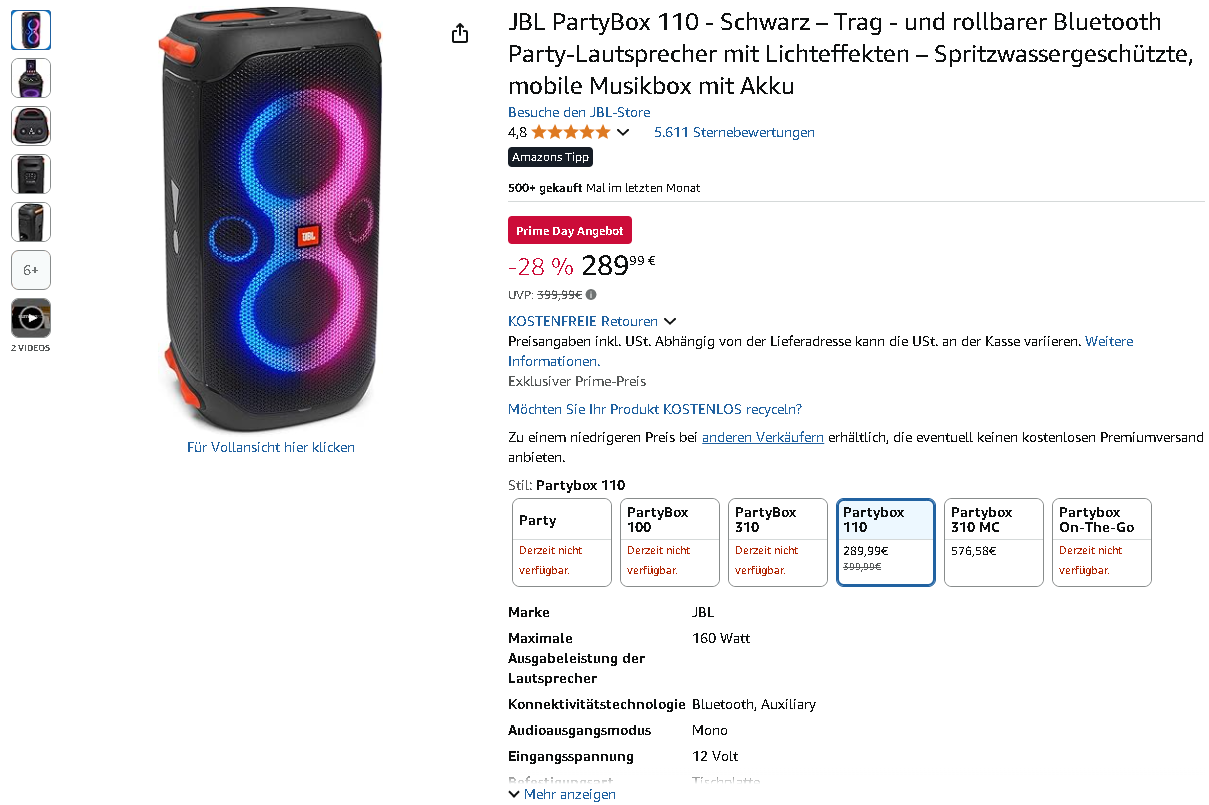Screen dimensions: 1209x805
Task: Select the PartyBox 310 style tile
Action: [778, 542]
